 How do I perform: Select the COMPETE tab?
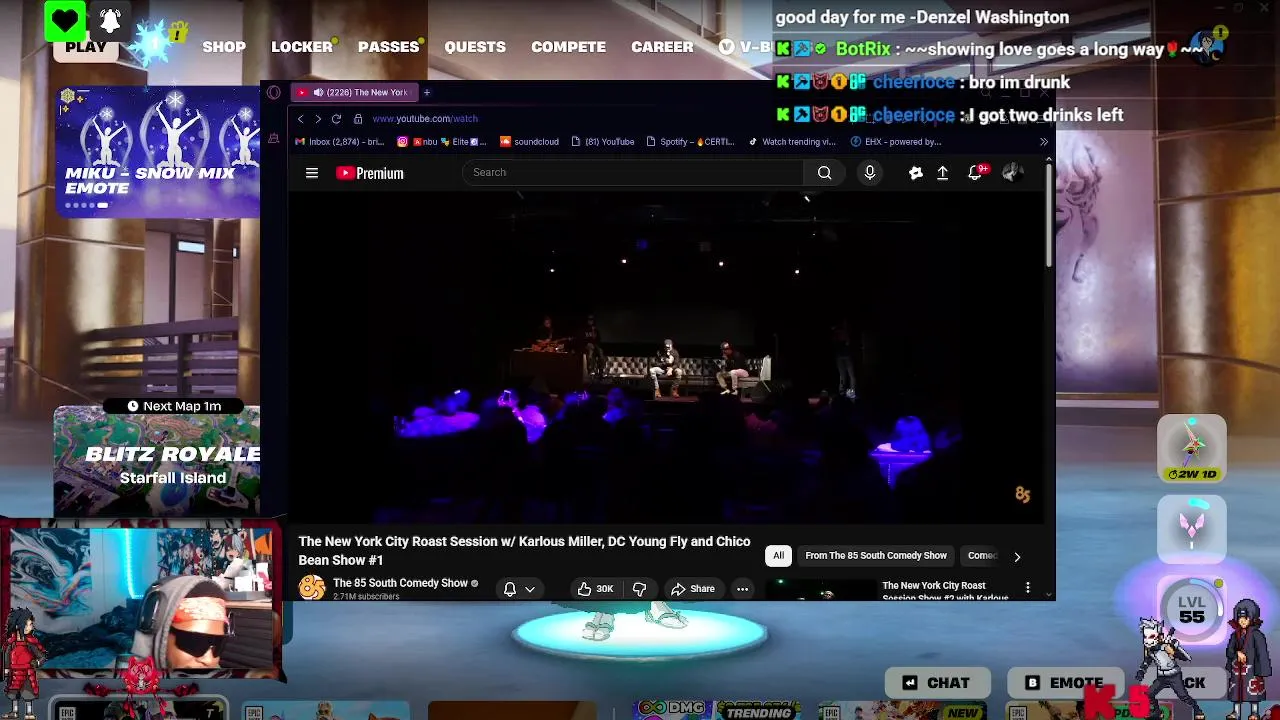click(x=568, y=47)
